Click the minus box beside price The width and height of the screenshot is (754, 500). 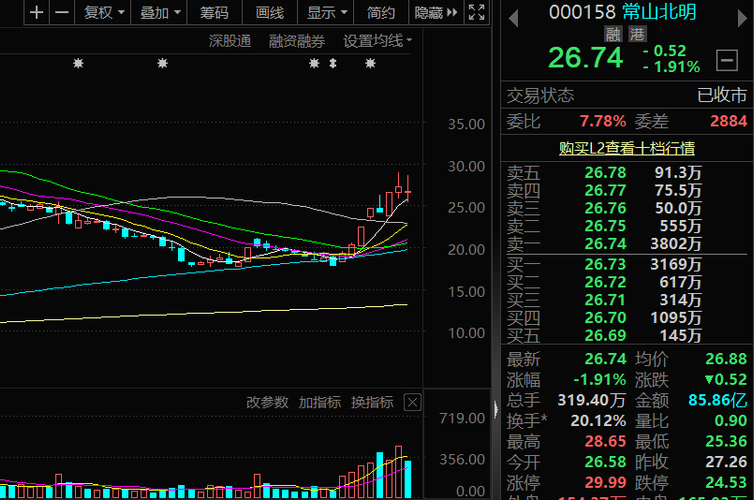coord(727,60)
